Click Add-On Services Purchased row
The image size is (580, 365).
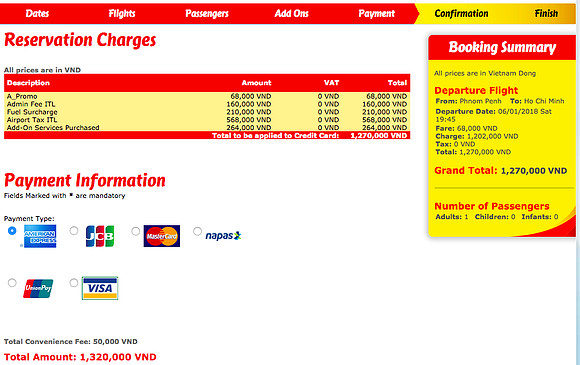click(x=207, y=127)
